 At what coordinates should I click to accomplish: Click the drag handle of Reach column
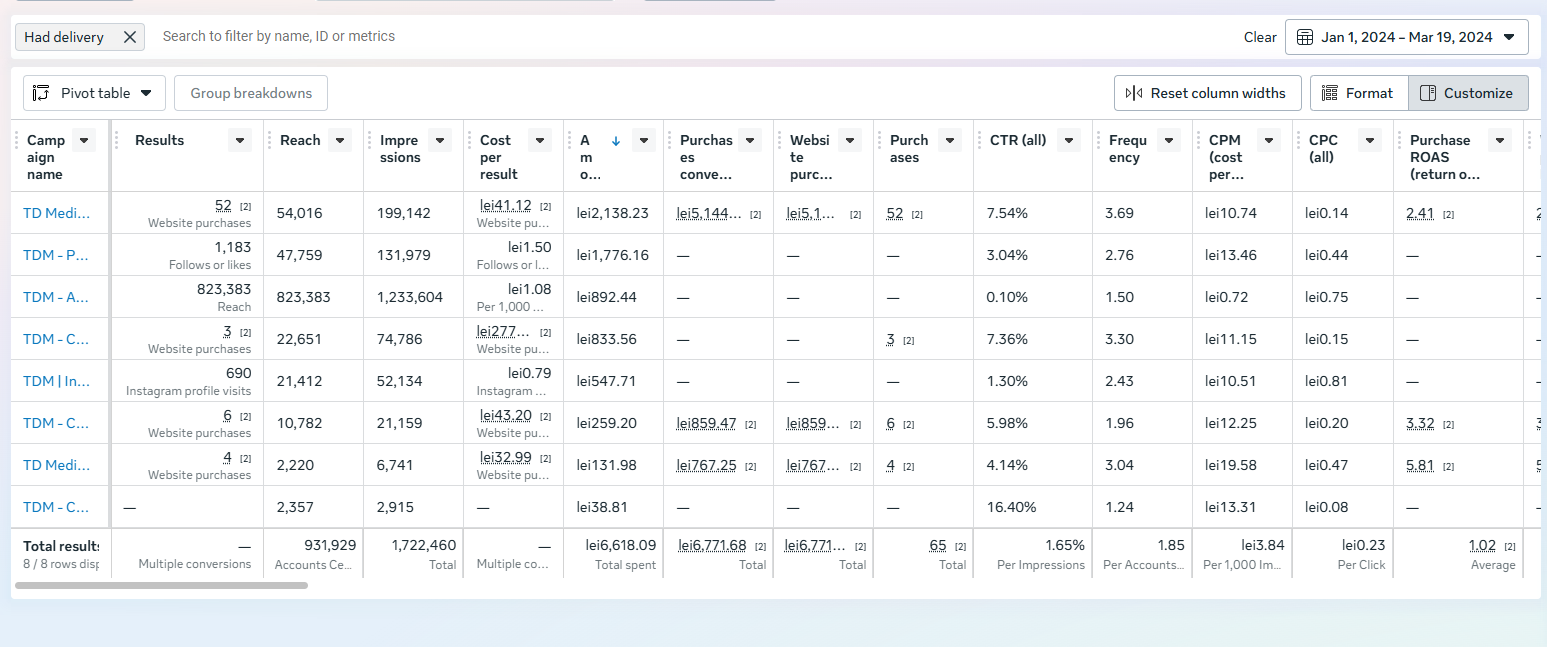tap(269, 141)
